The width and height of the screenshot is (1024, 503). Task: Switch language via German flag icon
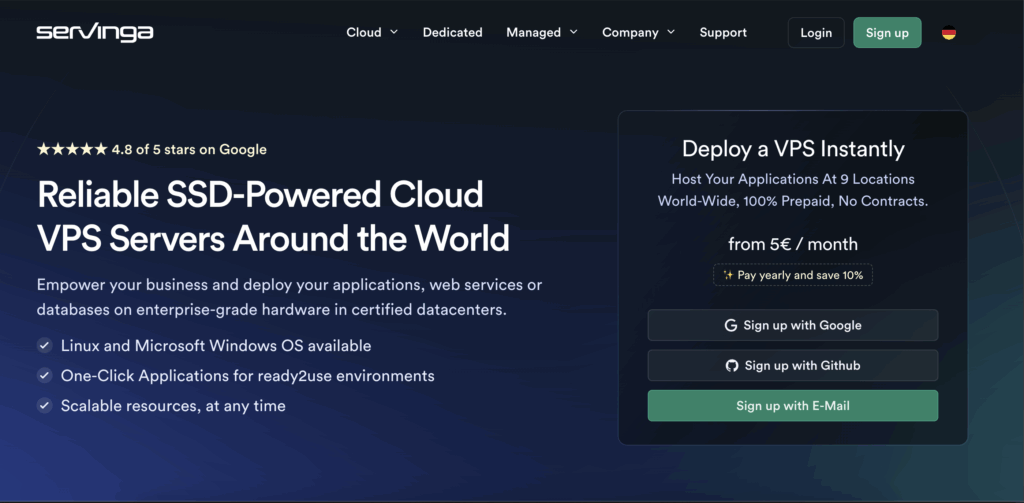point(948,33)
